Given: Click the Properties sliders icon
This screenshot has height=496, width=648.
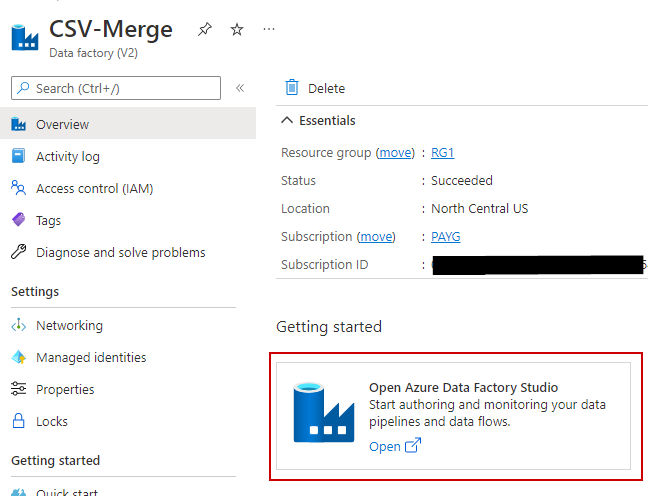Looking at the screenshot, I should (x=18, y=389).
